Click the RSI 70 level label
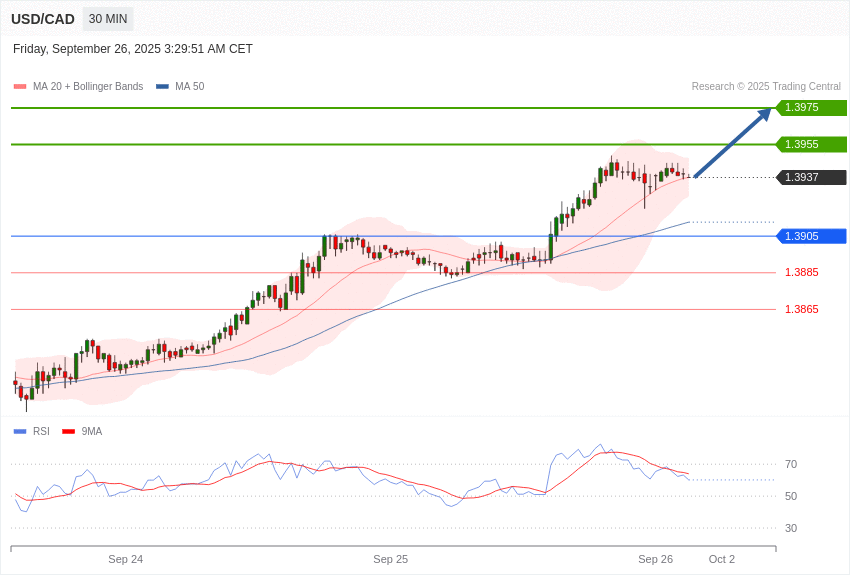The image size is (850, 576). click(x=791, y=464)
